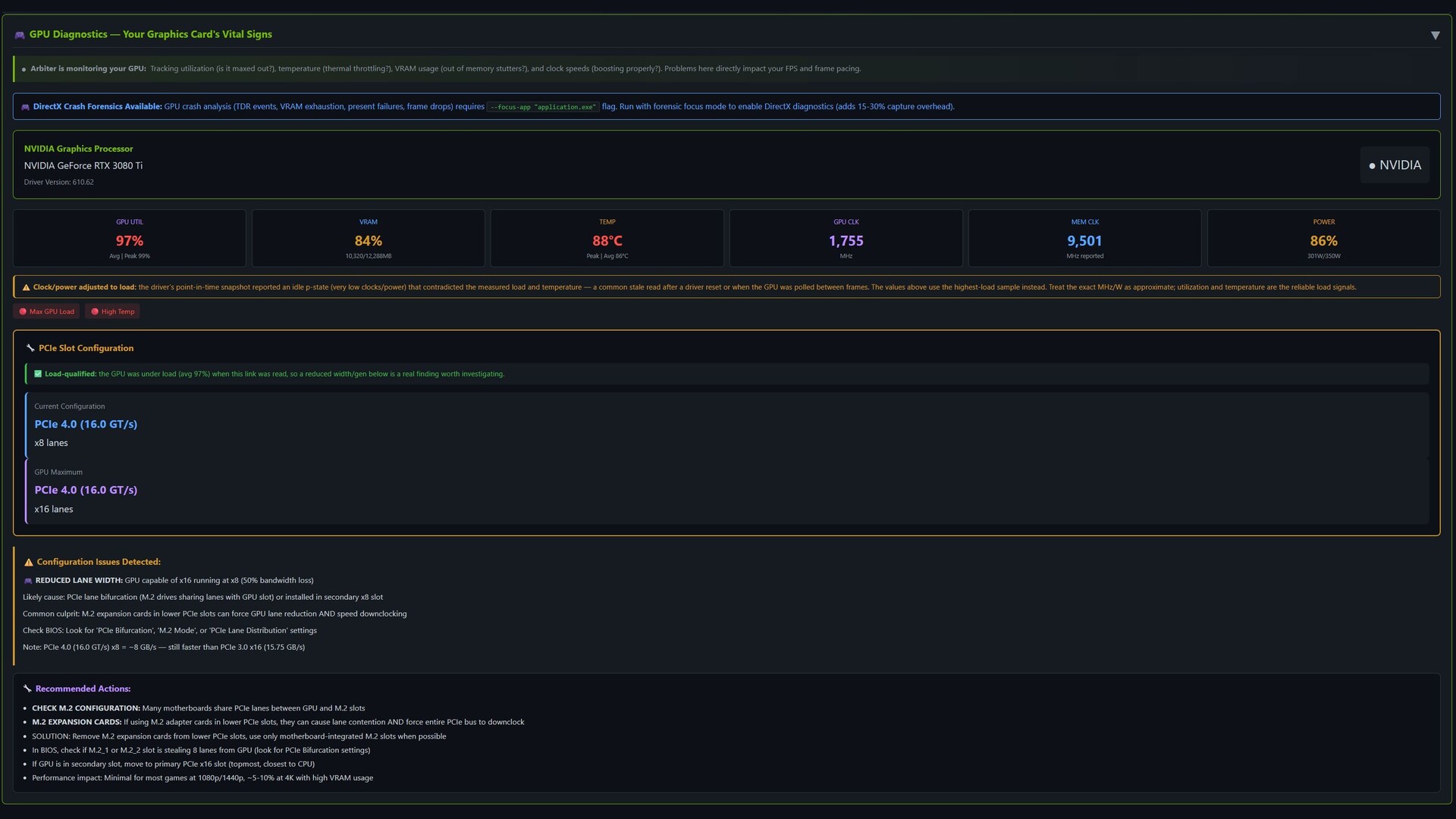Click the Driver Version: 610.62 text

click(x=59, y=182)
